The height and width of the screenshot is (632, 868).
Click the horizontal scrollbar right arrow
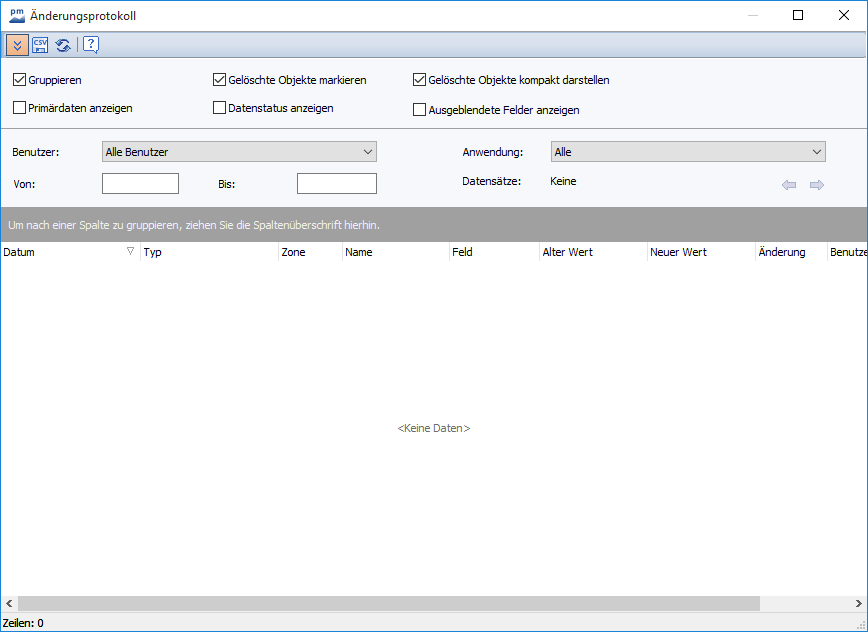pos(859,604)
